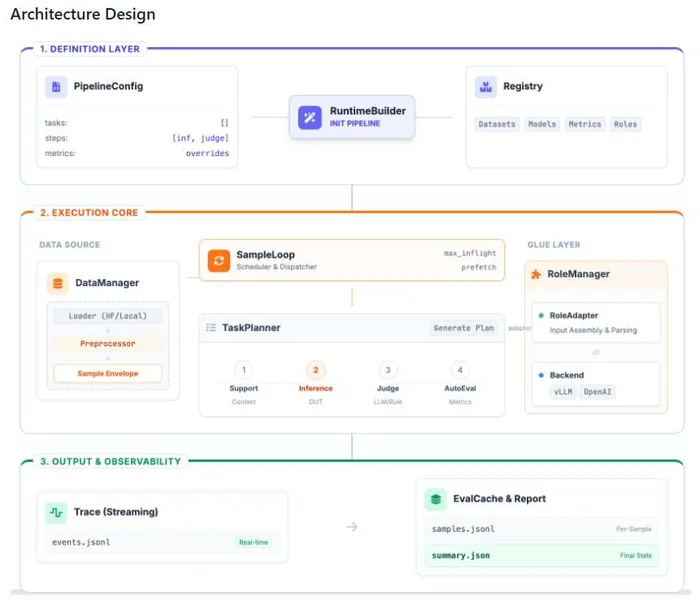Select step 3 Judge circle
This screenshot has width=700, height=600.
(388, 370)
